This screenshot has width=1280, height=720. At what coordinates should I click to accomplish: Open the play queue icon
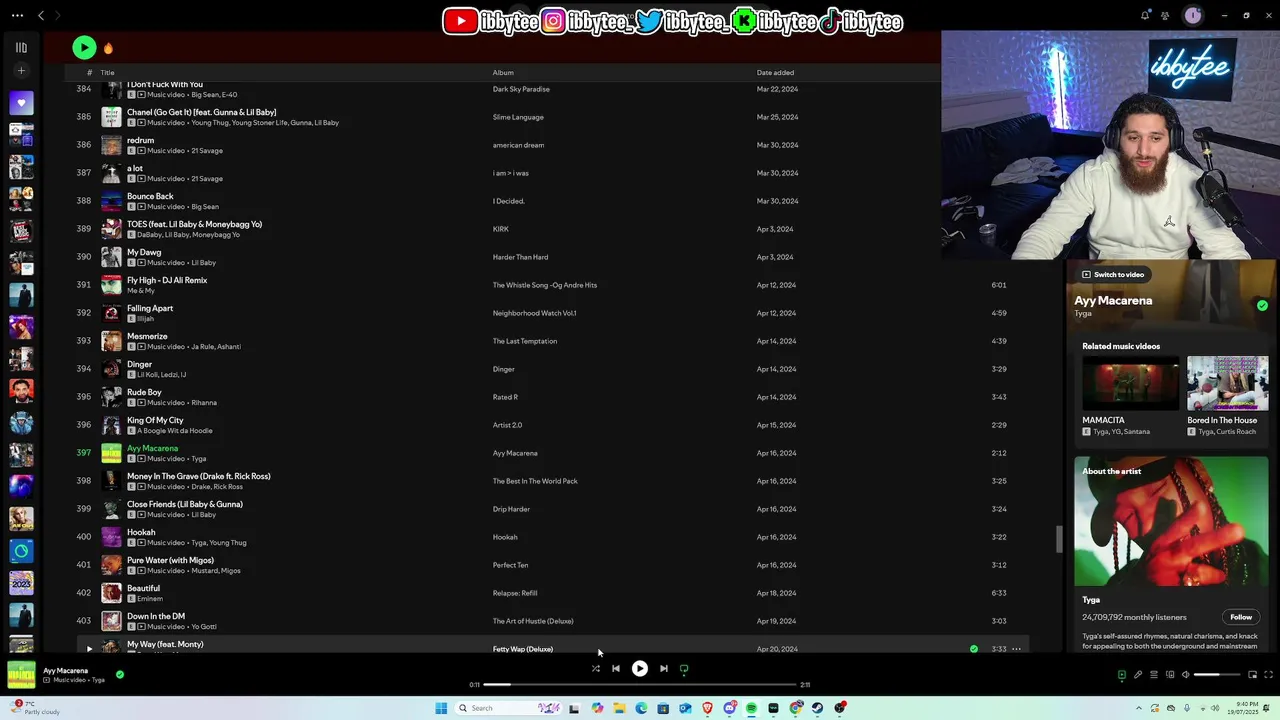[1153, 675]
